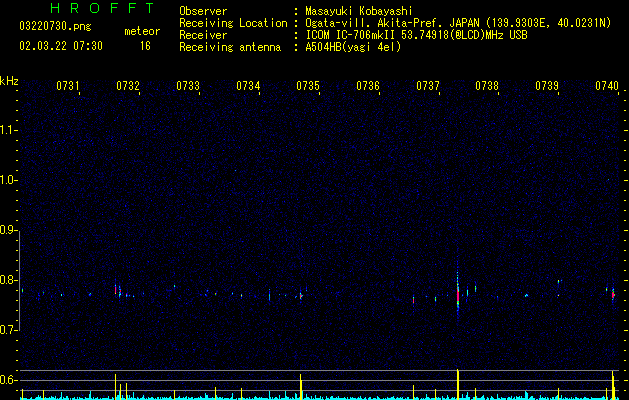Click the 0.6 kHz axis label
The image size is (629, 400).
tap(8, 380)
